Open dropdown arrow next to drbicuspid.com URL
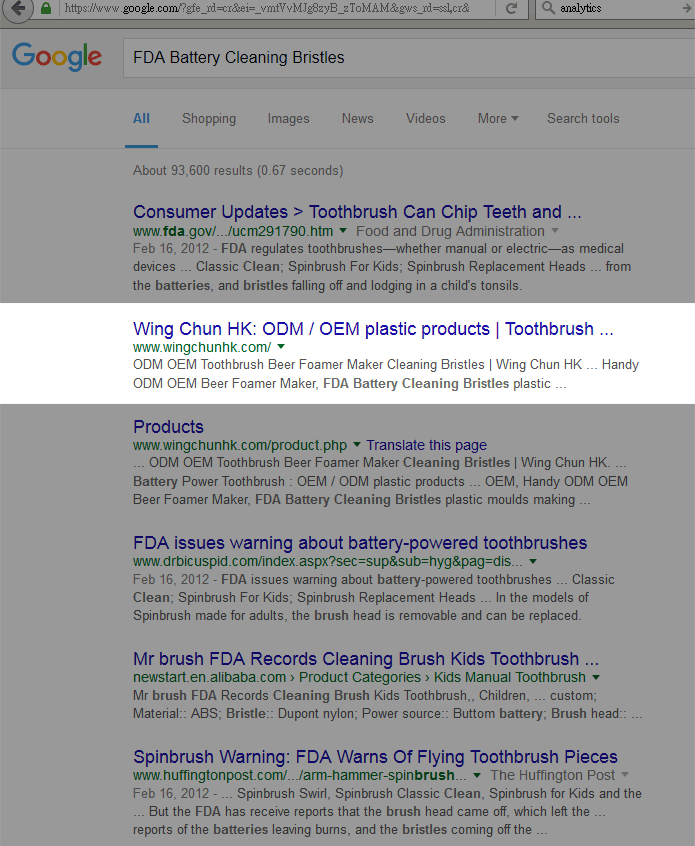 [533, 562]
